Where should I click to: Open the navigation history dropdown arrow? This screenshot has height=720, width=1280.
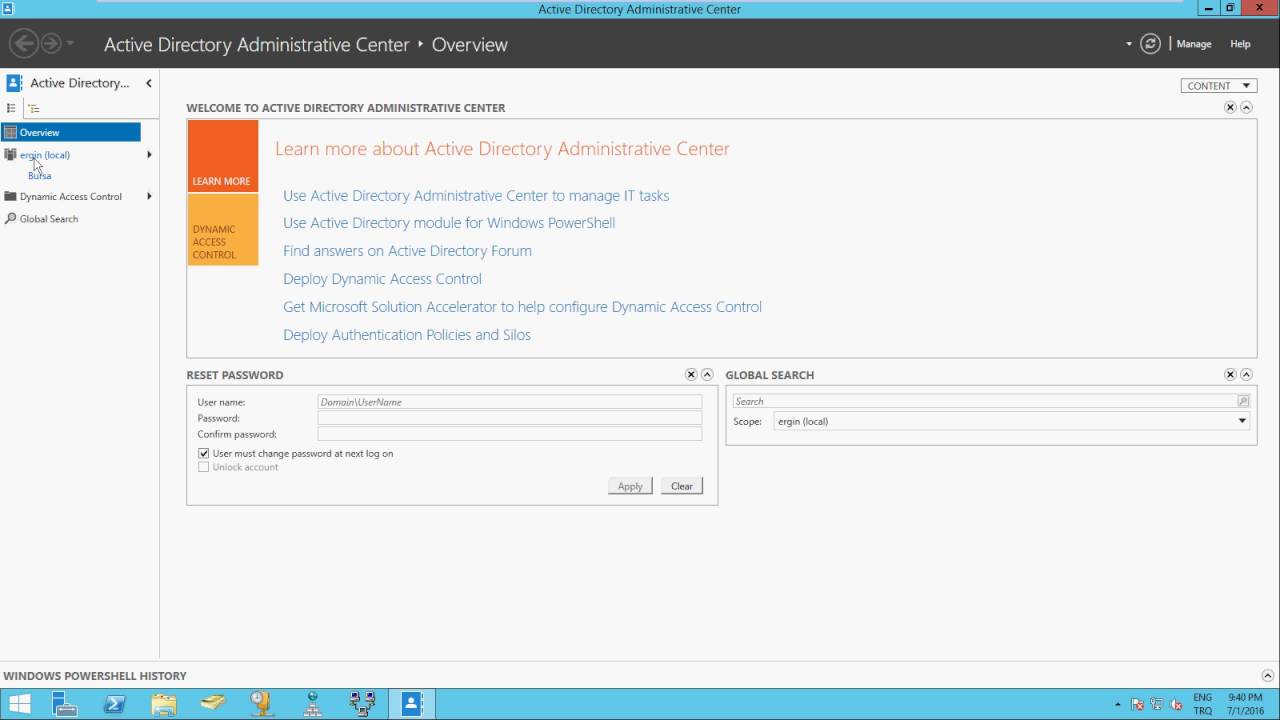(x=70, y=44)
